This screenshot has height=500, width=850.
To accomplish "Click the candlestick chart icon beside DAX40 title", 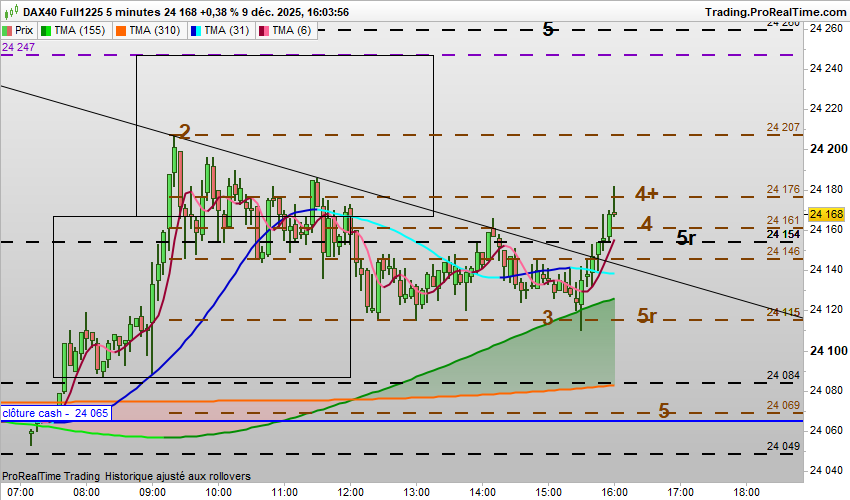I will (x=11, y=11).
